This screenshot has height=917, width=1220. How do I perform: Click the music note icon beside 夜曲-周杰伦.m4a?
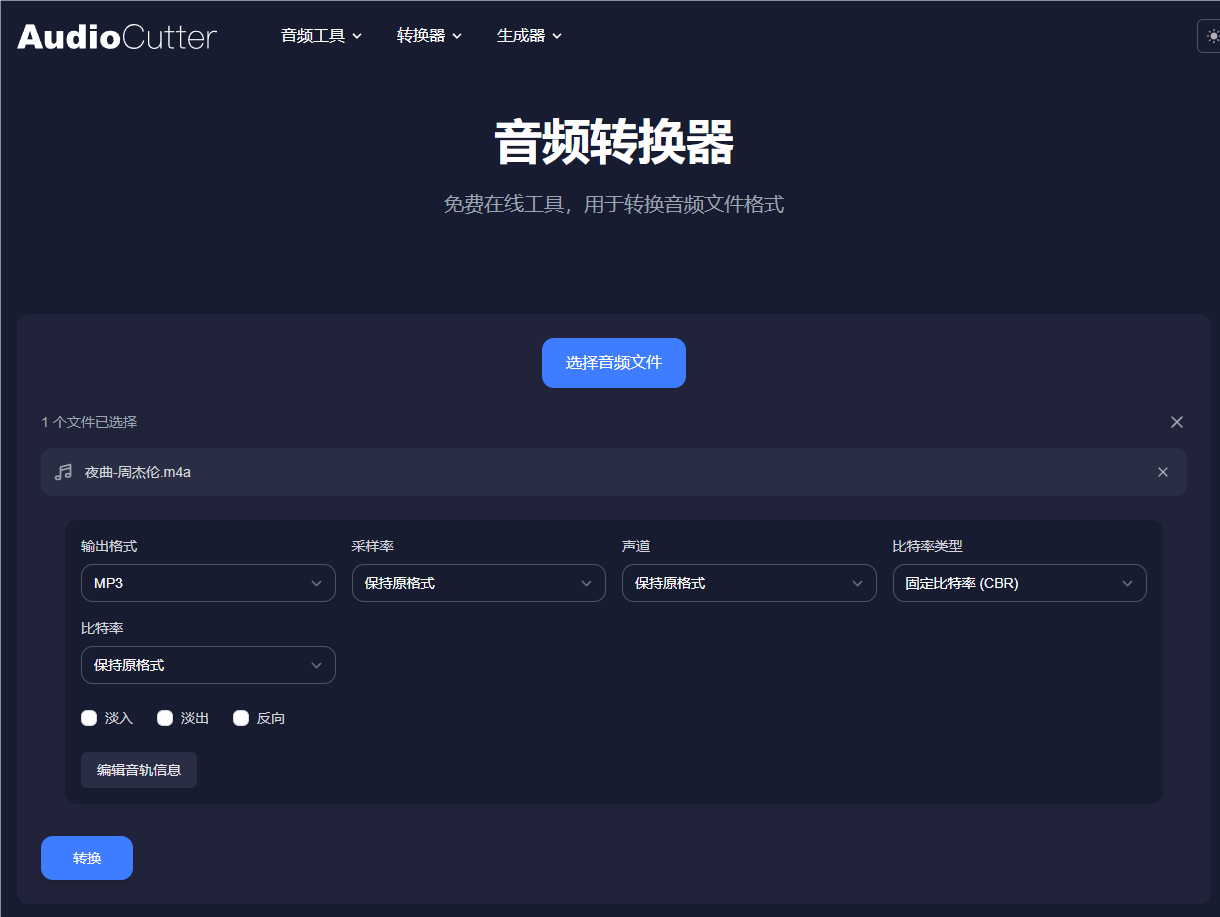pyautogui.click(x=61, y=471)
